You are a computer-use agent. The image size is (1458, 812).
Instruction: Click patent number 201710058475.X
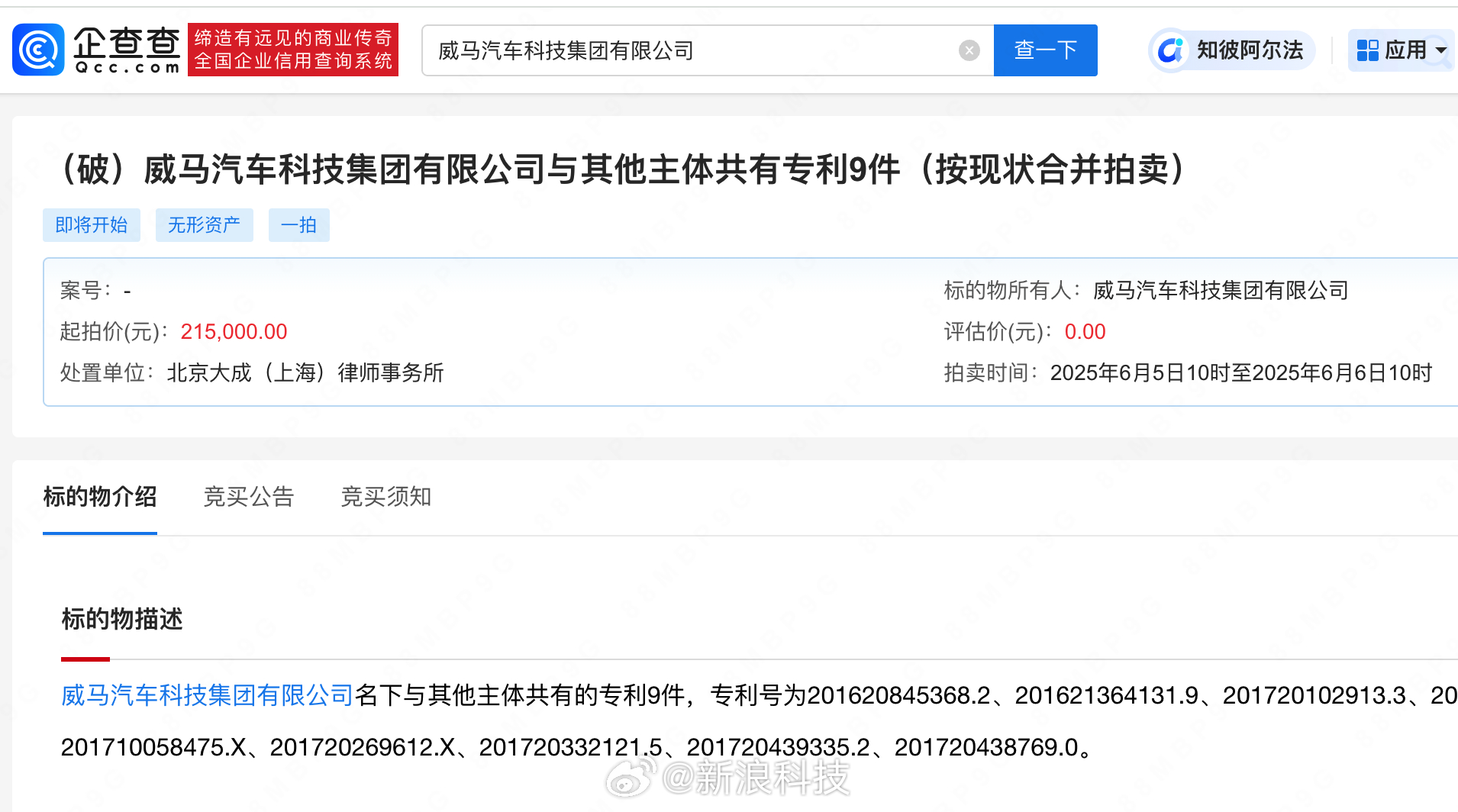(154, 747)
